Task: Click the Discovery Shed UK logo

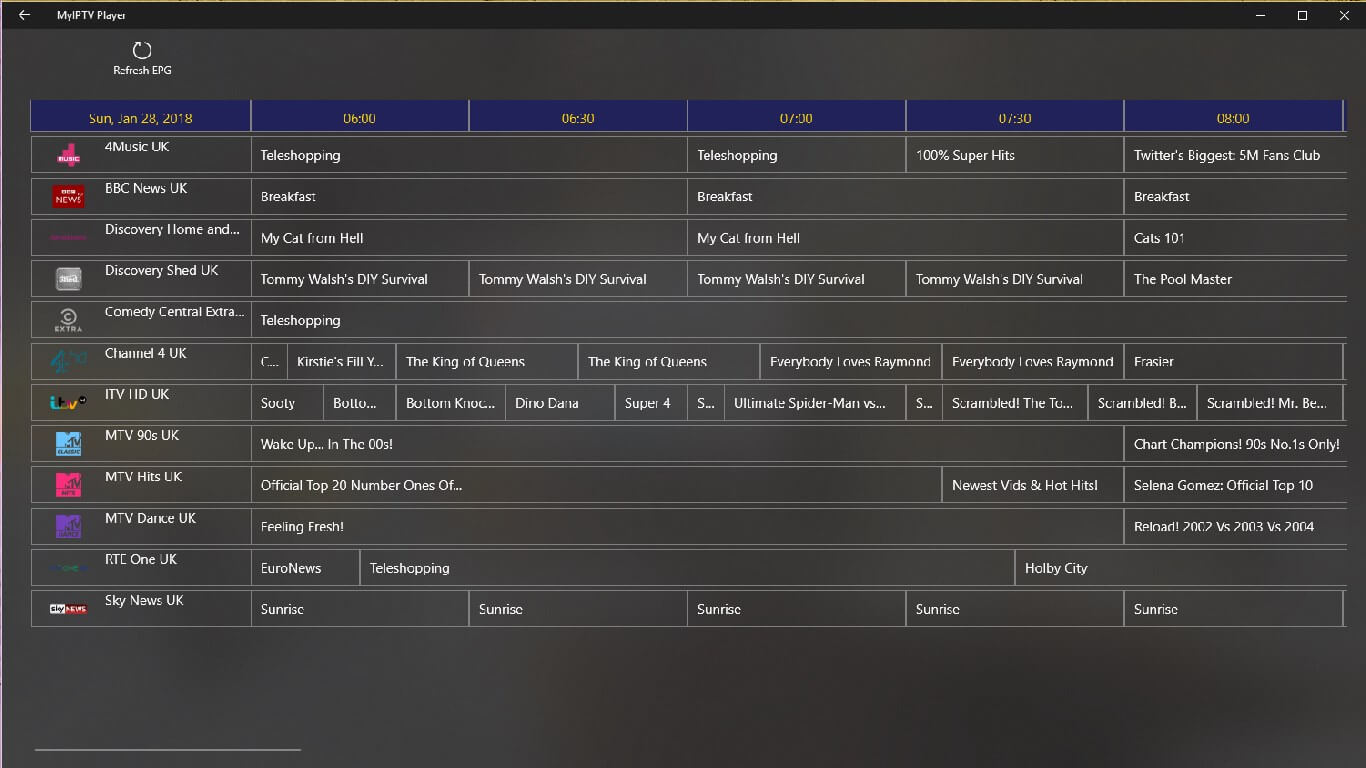Action: [x=66, y=278]
